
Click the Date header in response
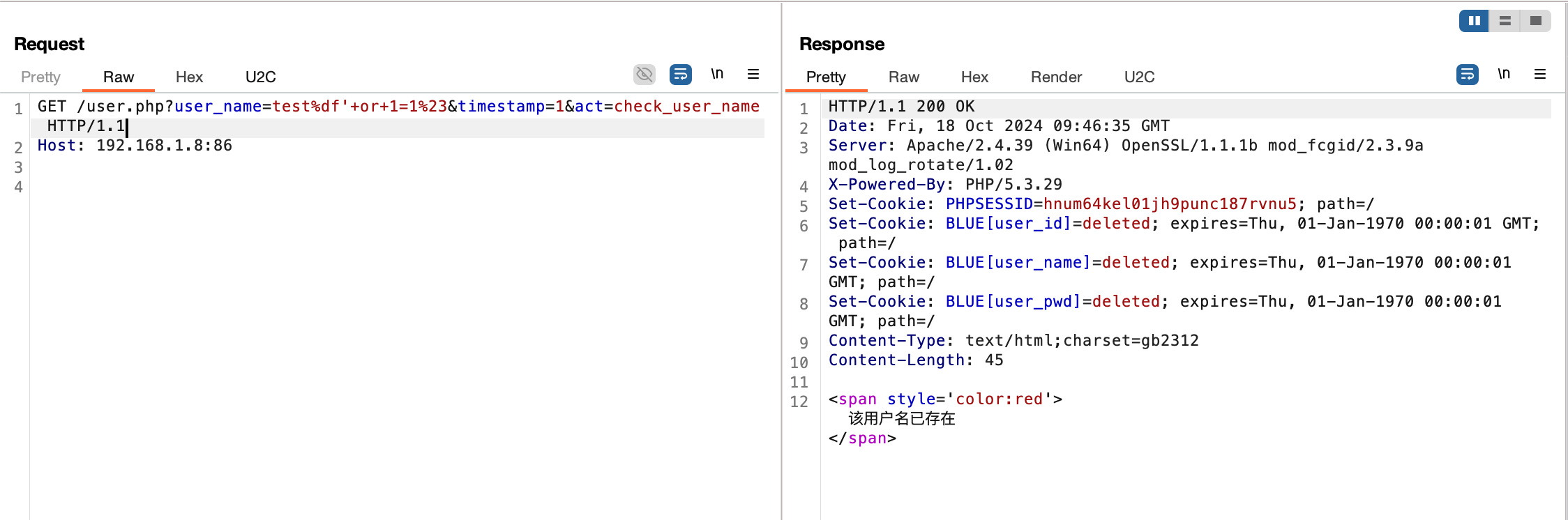pos(999,125)
